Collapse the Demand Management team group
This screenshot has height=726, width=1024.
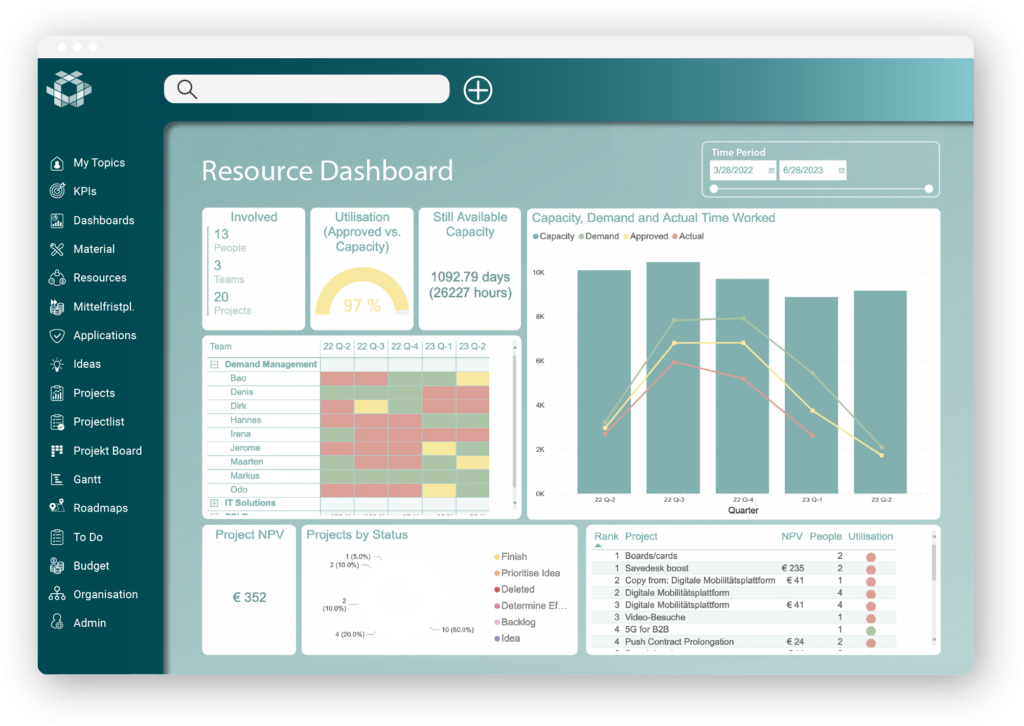tap(214, 365)
